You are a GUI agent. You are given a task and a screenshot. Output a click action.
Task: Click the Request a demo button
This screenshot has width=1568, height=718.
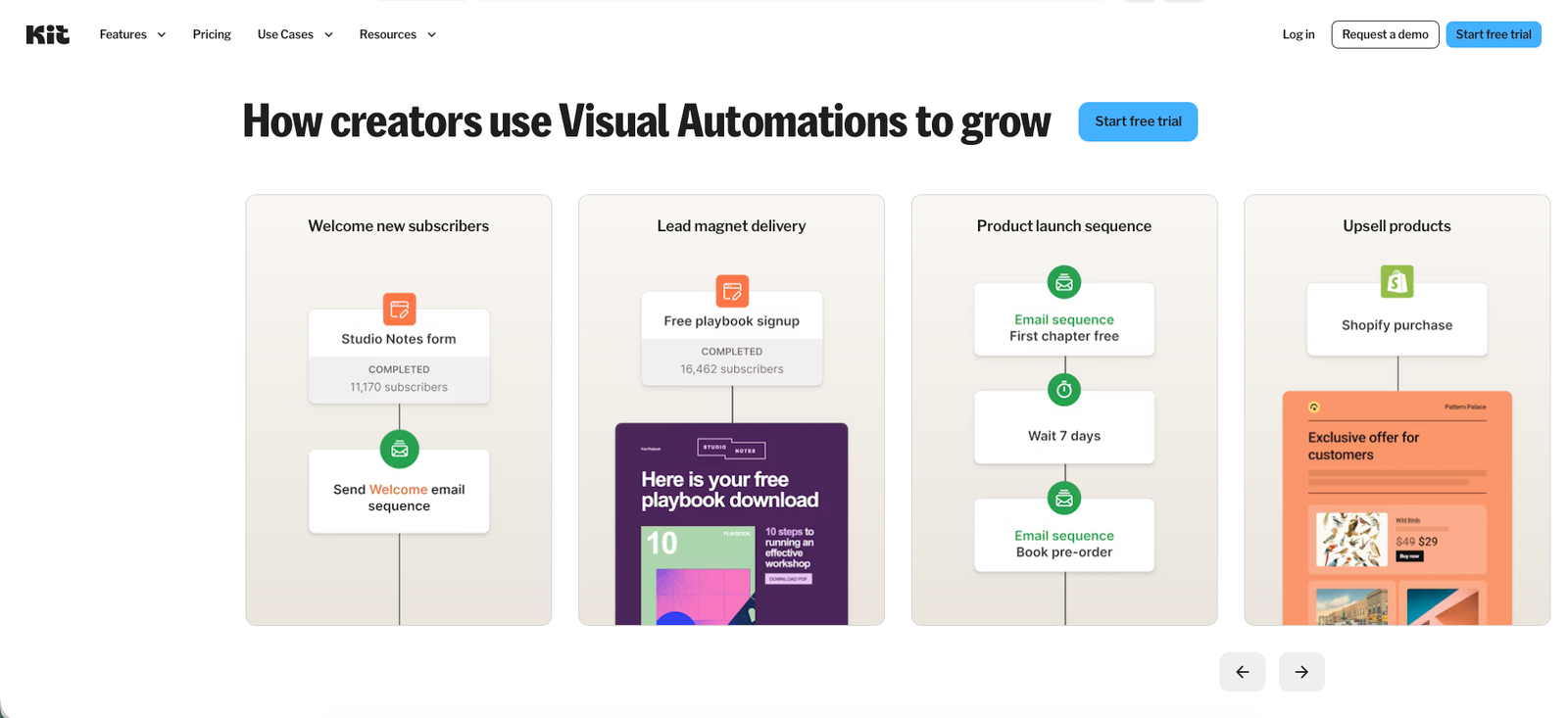pos(1385,34)
